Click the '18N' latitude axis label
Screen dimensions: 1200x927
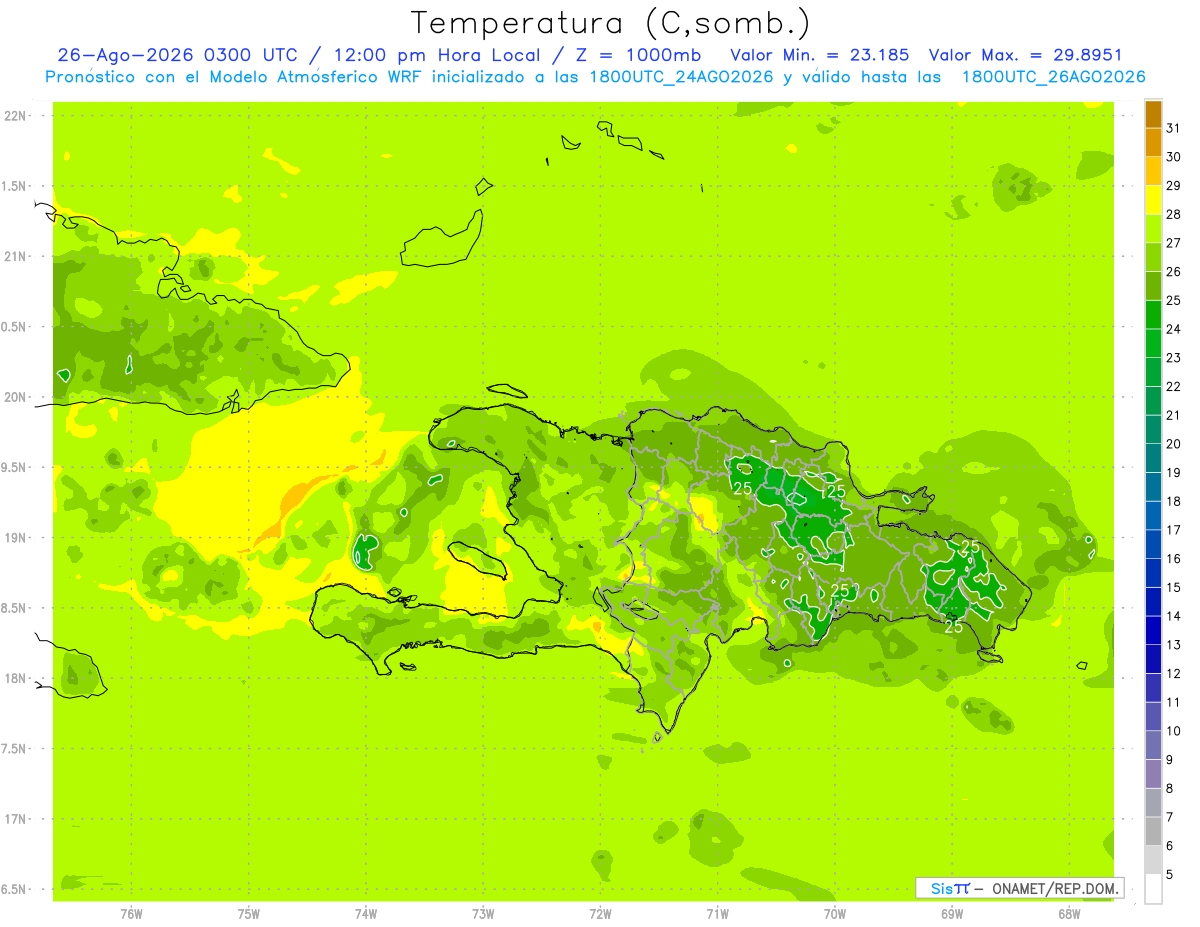(17, 678)
